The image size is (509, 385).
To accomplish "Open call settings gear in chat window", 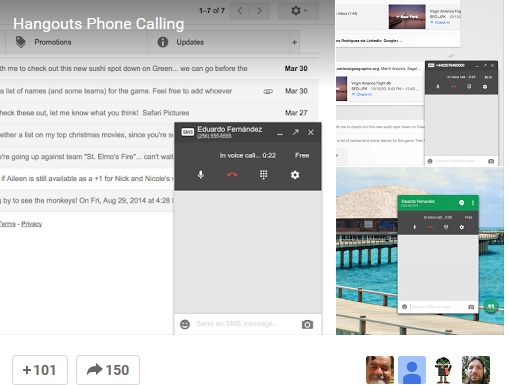I will click(x=295, y=175).
